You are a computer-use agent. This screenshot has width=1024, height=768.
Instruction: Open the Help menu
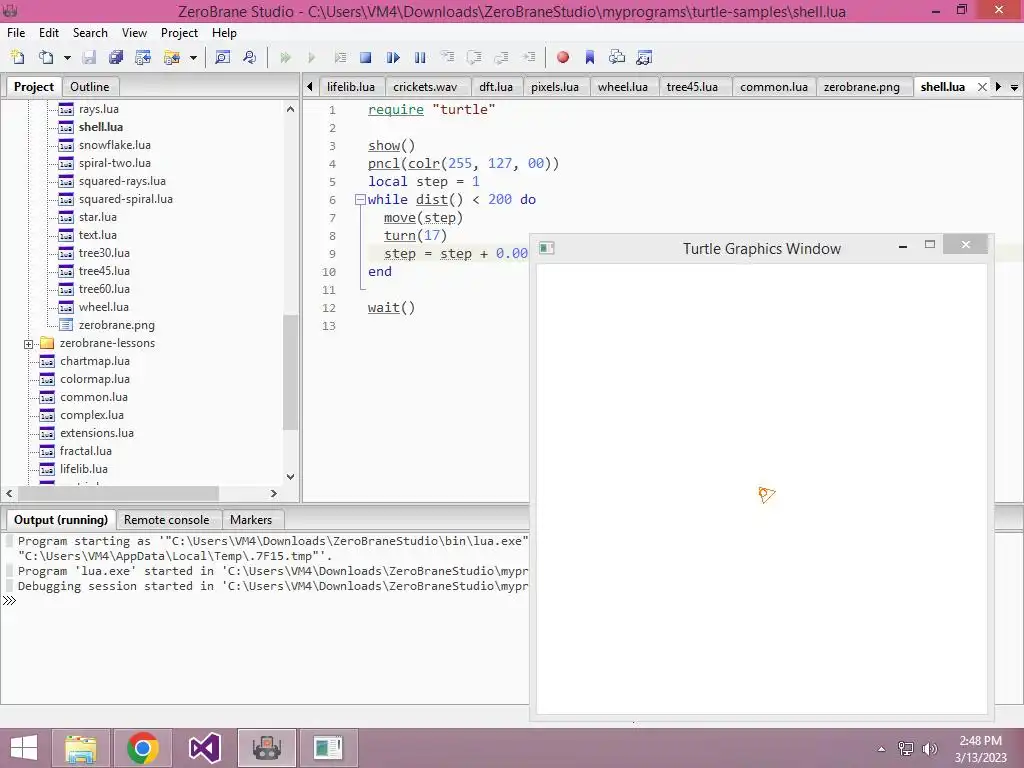coord(224,33)
